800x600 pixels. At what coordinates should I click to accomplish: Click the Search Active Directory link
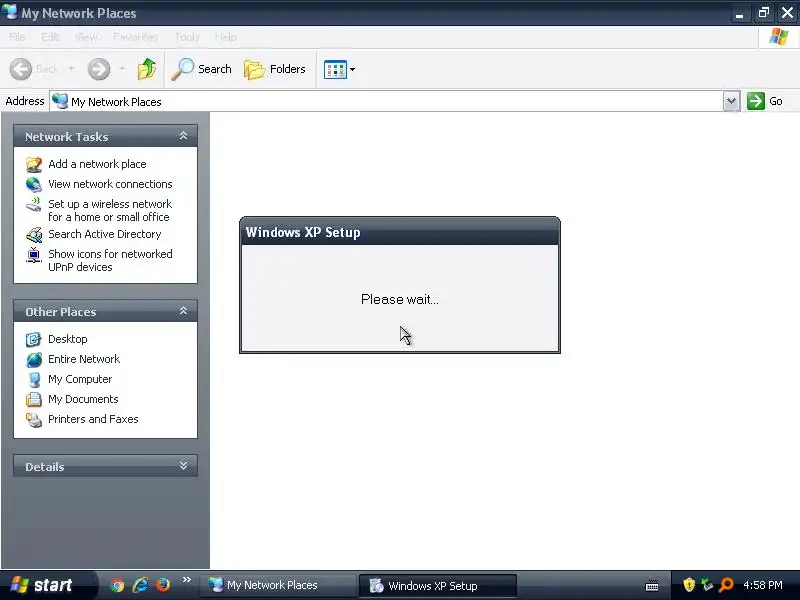point(105,234)
